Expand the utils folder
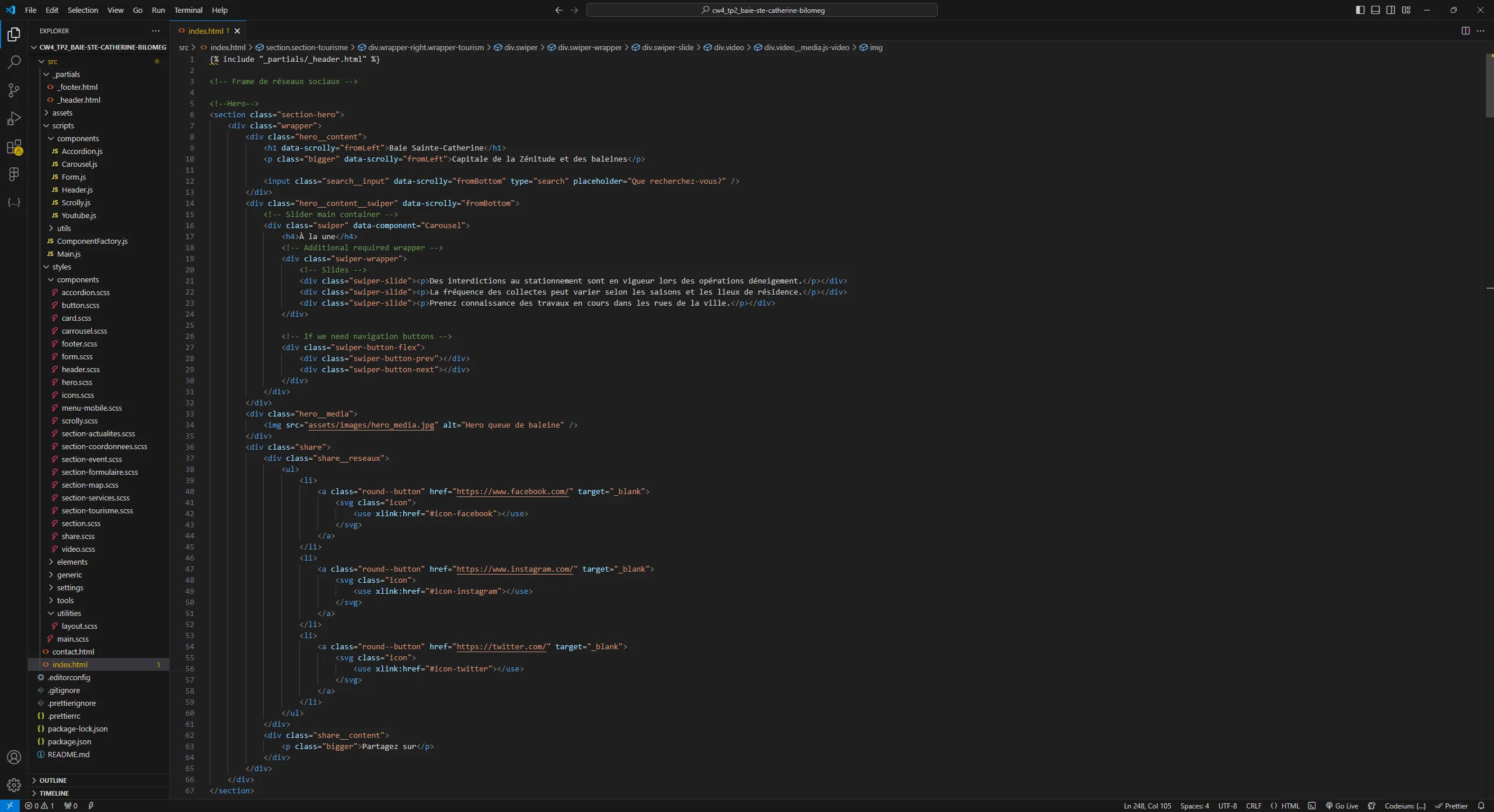This screenshot has height=812, width=1494. pos(64,228)
